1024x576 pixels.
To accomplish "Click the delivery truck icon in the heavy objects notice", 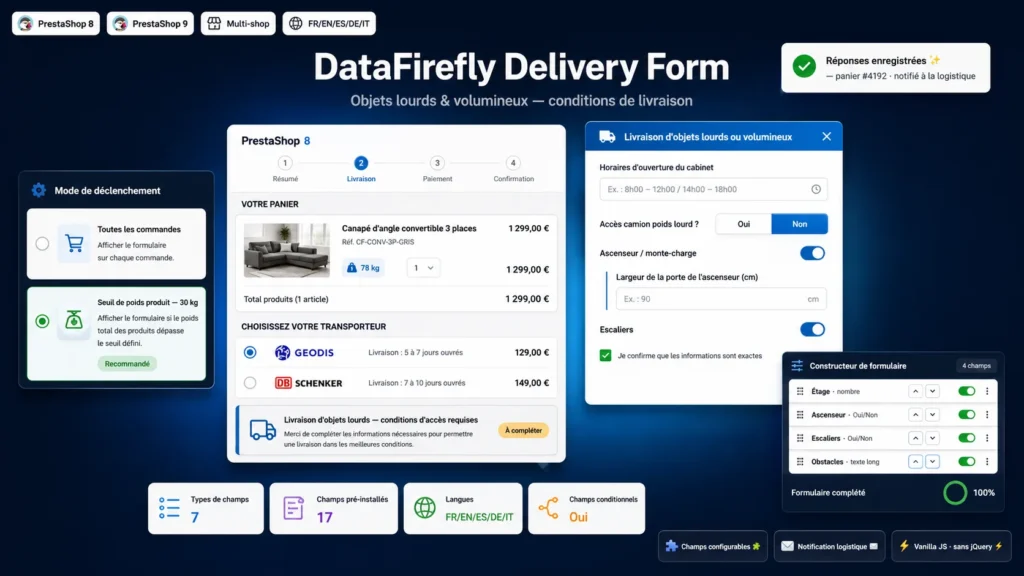I will pyautogui.click(x=263, y=430).
